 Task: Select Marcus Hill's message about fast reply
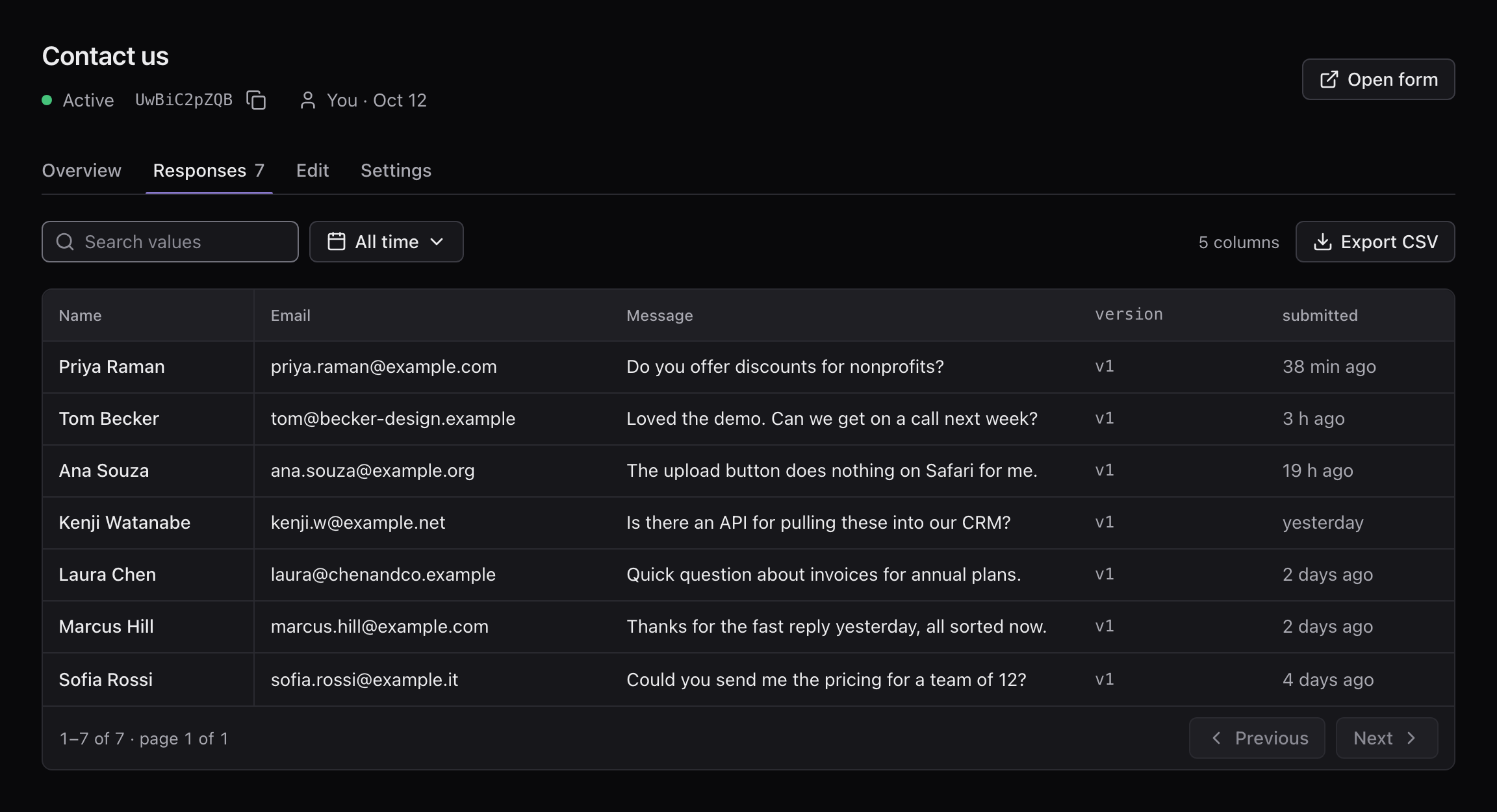pyautogui.click(x=837, y=627)
